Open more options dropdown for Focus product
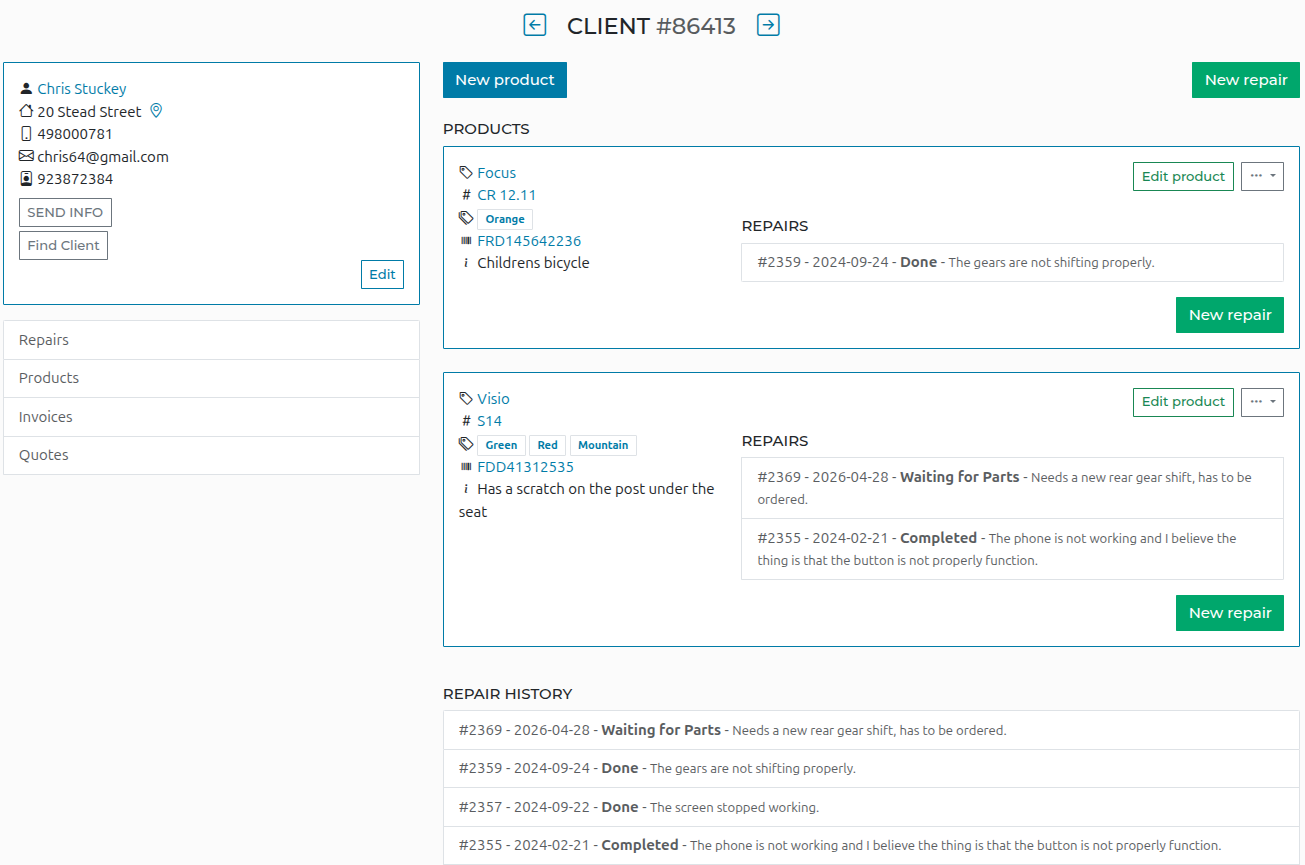This screenshot has width=1305, height=865. point(1262,176)
